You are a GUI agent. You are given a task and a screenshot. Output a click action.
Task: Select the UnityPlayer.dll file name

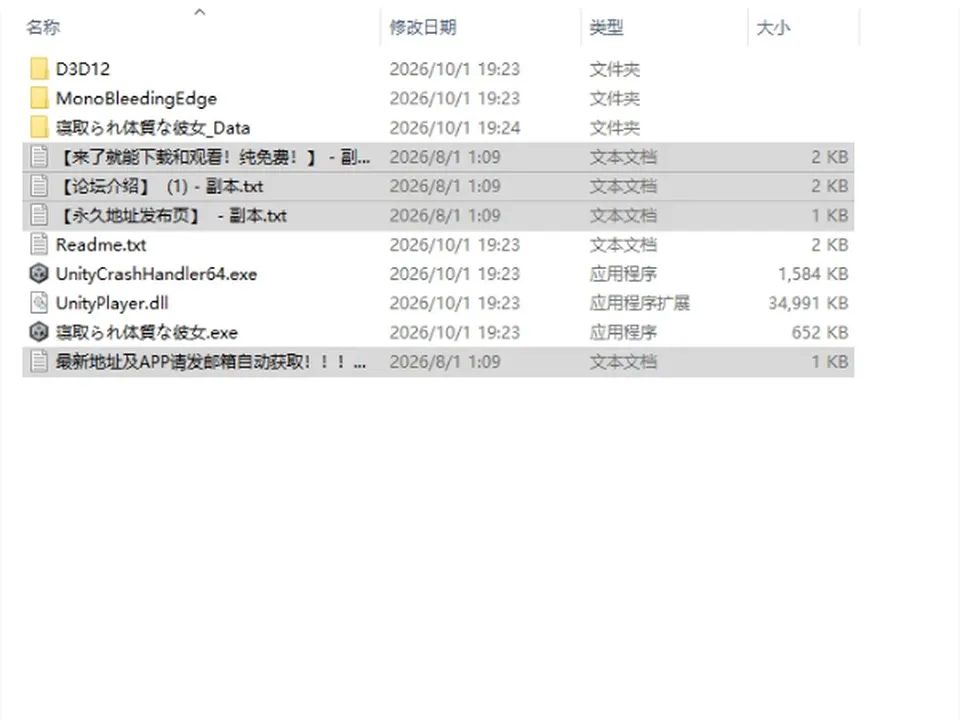click(112, 303)
